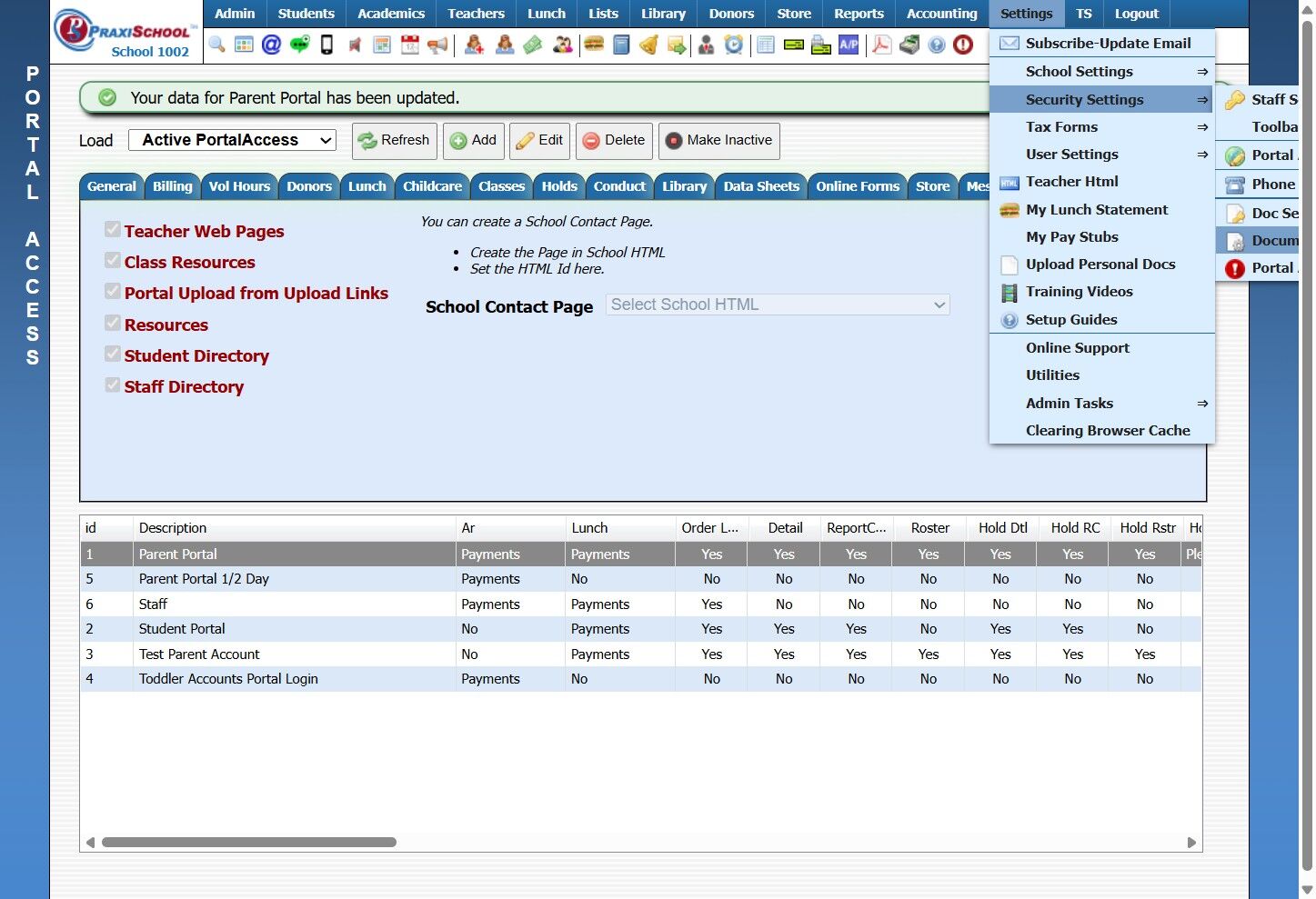Viewport: 1316px width, 899px height.
Task: Toggle the Teacher Web Pages checkbox
Action: pos(113,230)
